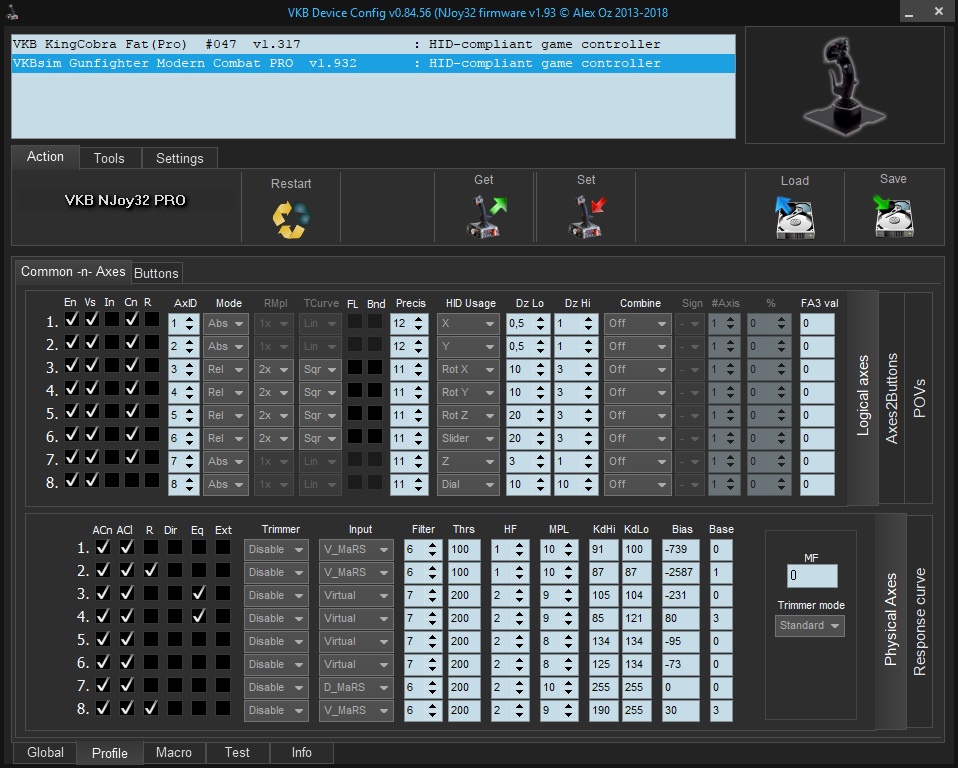This screenshot has width=958, height=768.
Task: Open the Tools tab
Action: click(x=109, y=158)
